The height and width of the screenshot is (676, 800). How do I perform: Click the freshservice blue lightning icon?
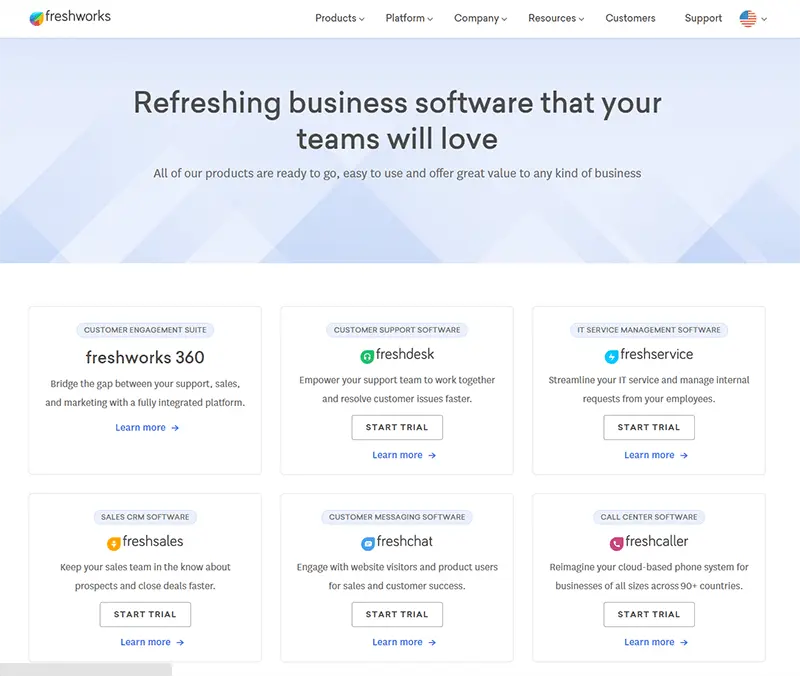[x=611, y=357]
